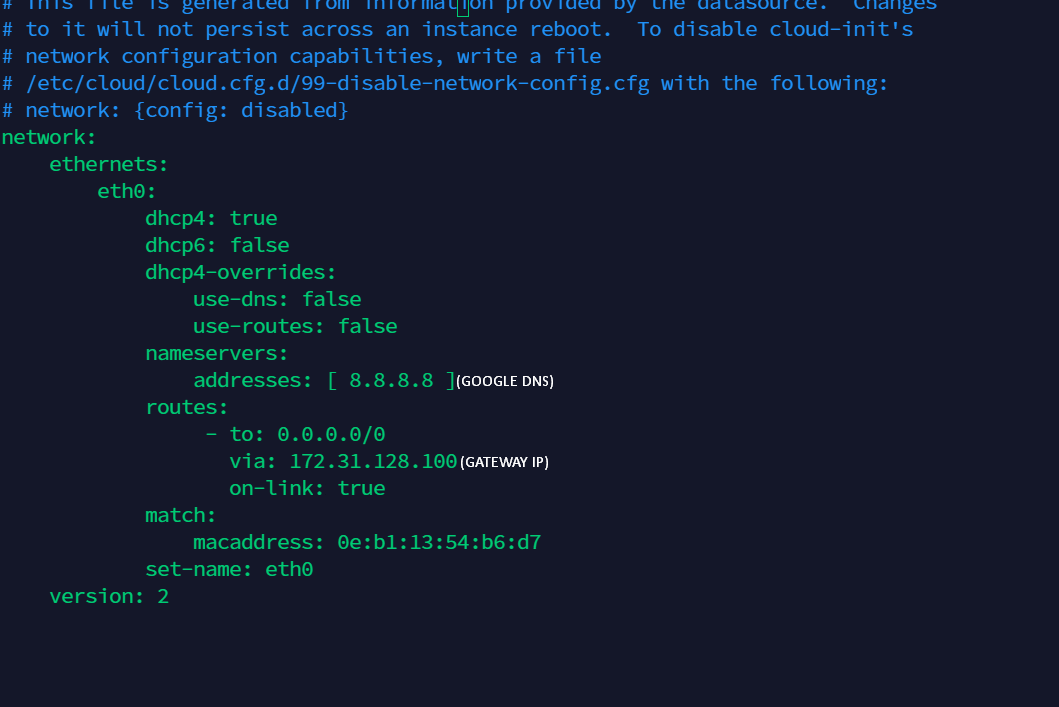Click the 99-disable-network-config.cfg path comment

[444, 83]
